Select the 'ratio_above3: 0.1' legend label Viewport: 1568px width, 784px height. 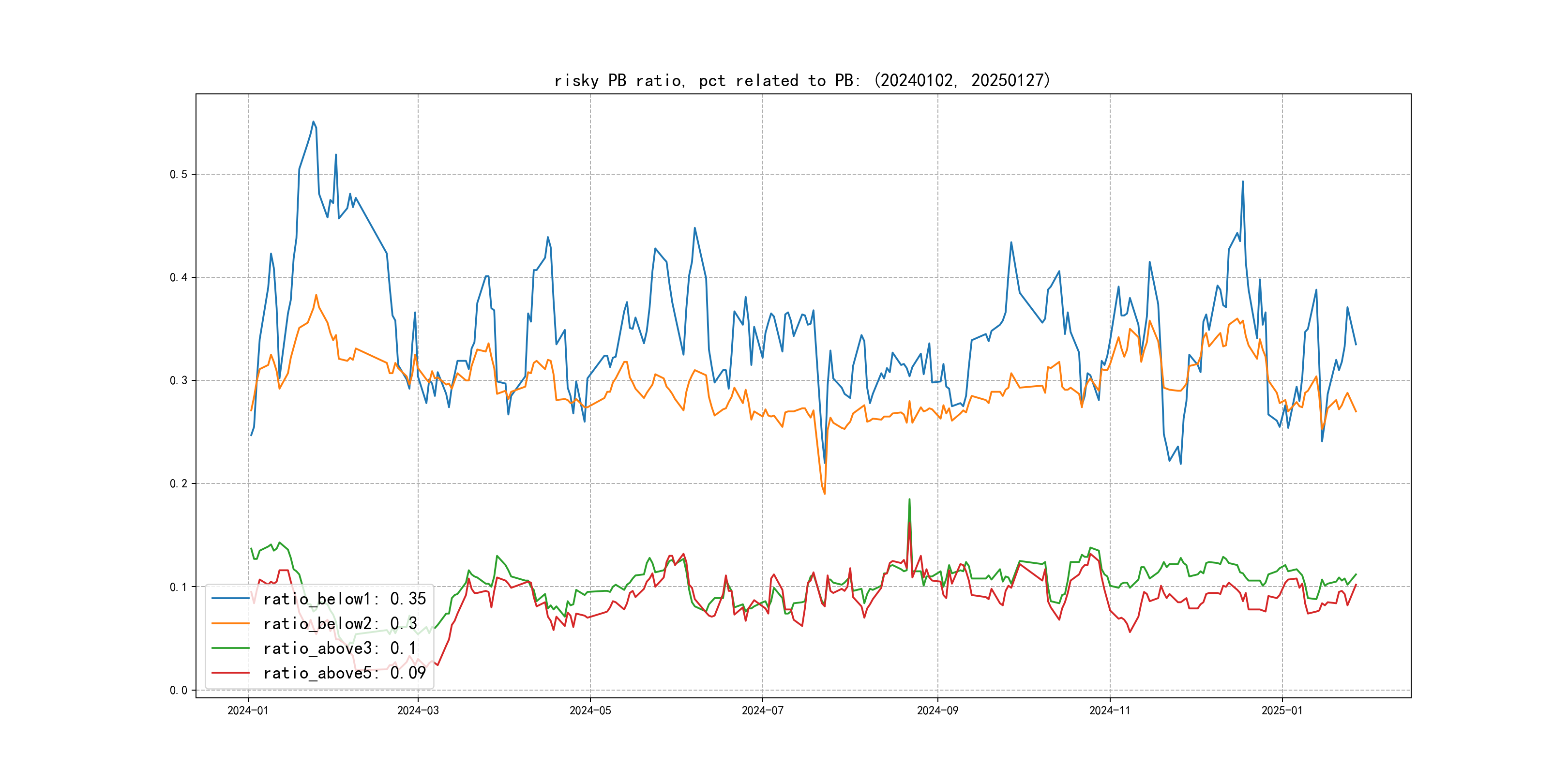pos(340,648)
